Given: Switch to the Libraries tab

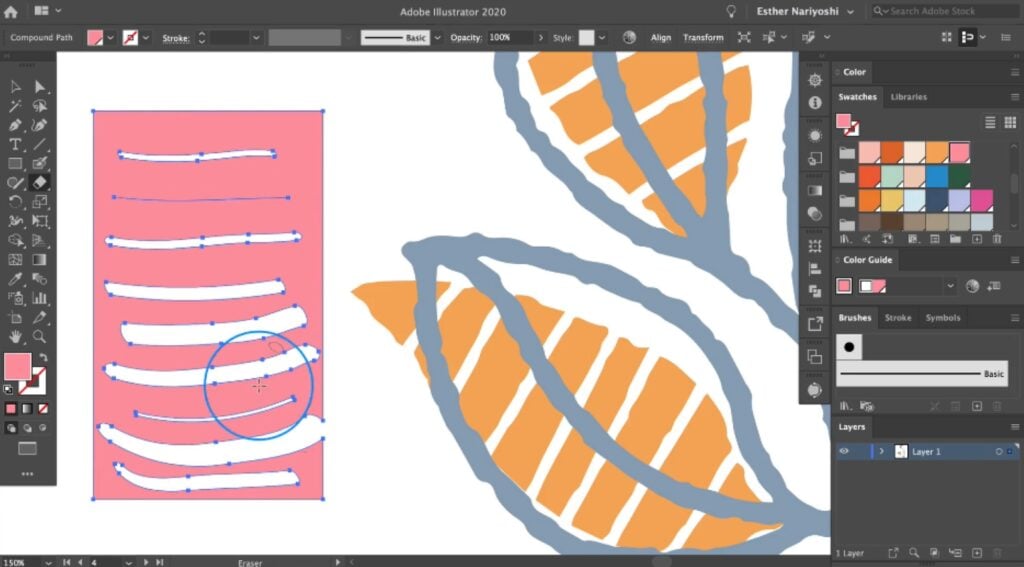Looking at the screenshot, I should (x=908, y=97).
